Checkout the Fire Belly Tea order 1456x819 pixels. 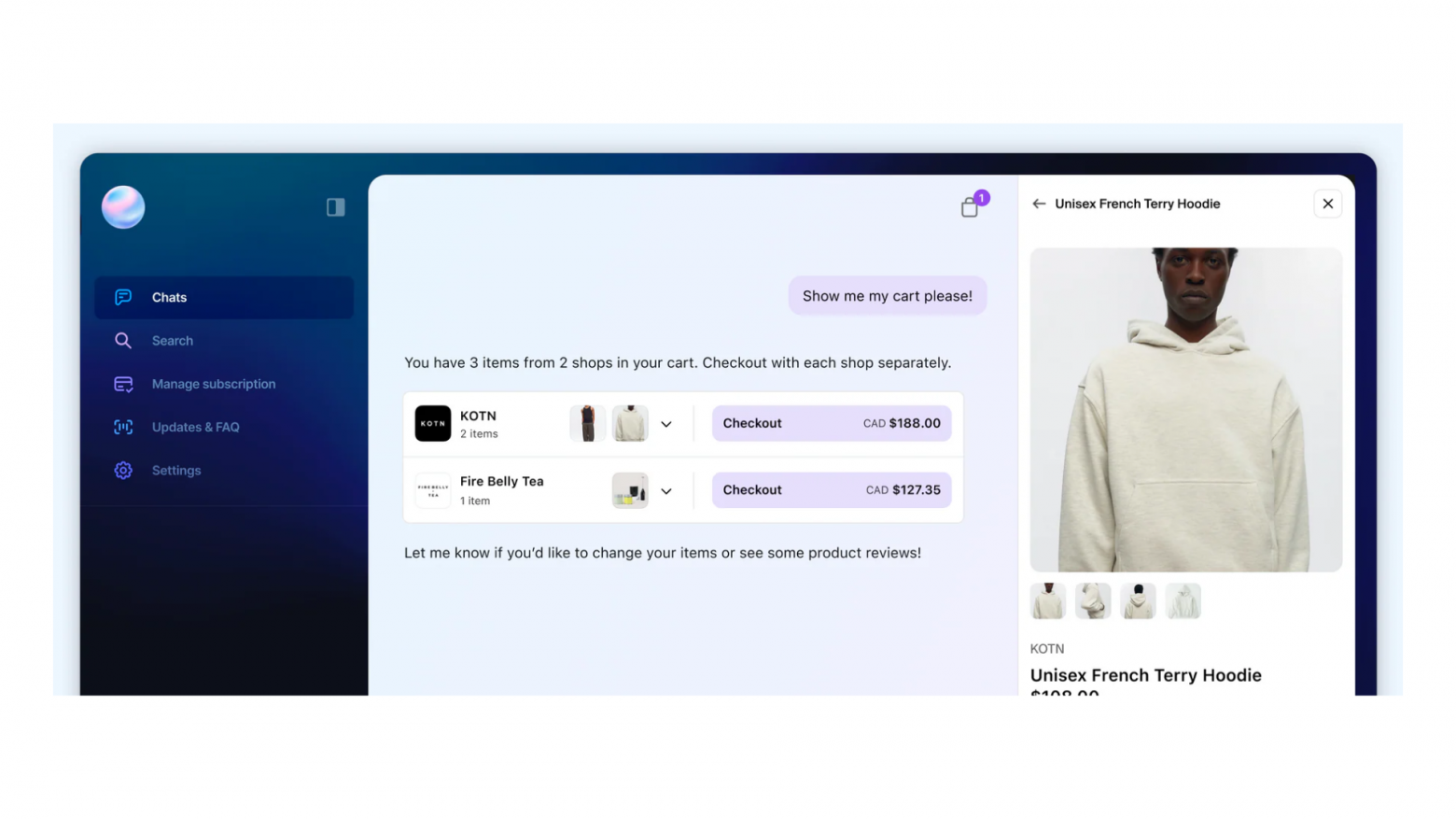[831, 489]
